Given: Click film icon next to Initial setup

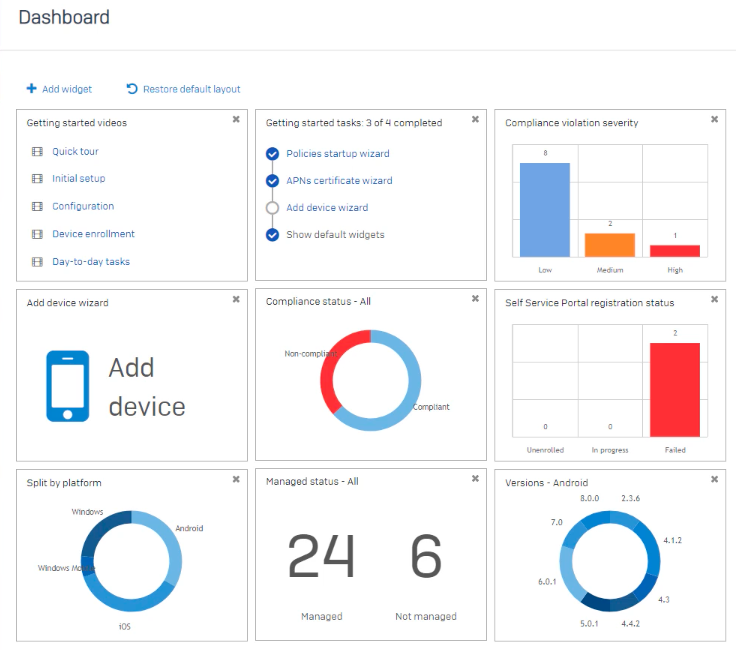Looking at the screenshot, I should coord(37,178).
